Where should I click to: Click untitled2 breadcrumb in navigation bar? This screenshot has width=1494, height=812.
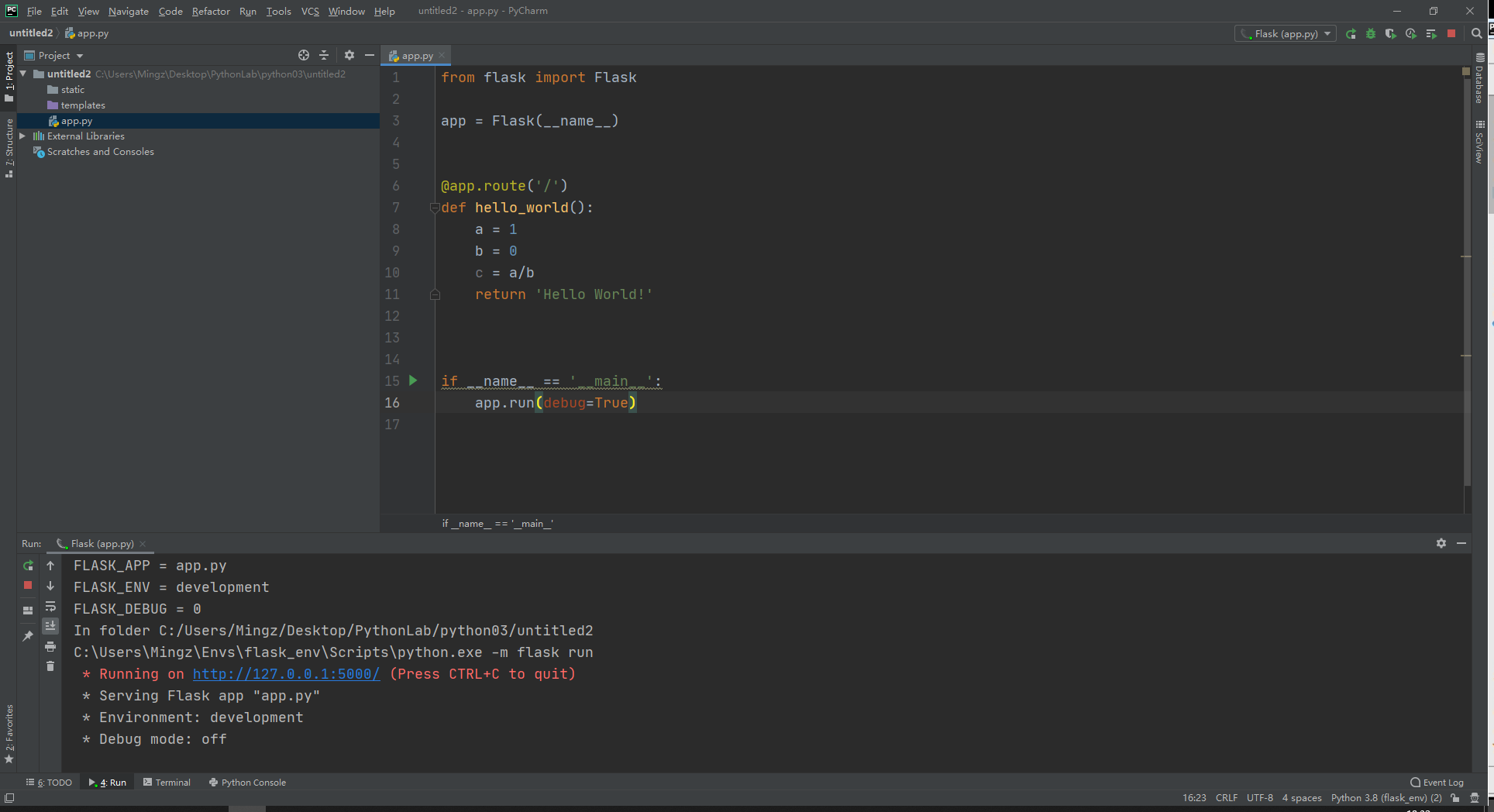tap(31, 33)
